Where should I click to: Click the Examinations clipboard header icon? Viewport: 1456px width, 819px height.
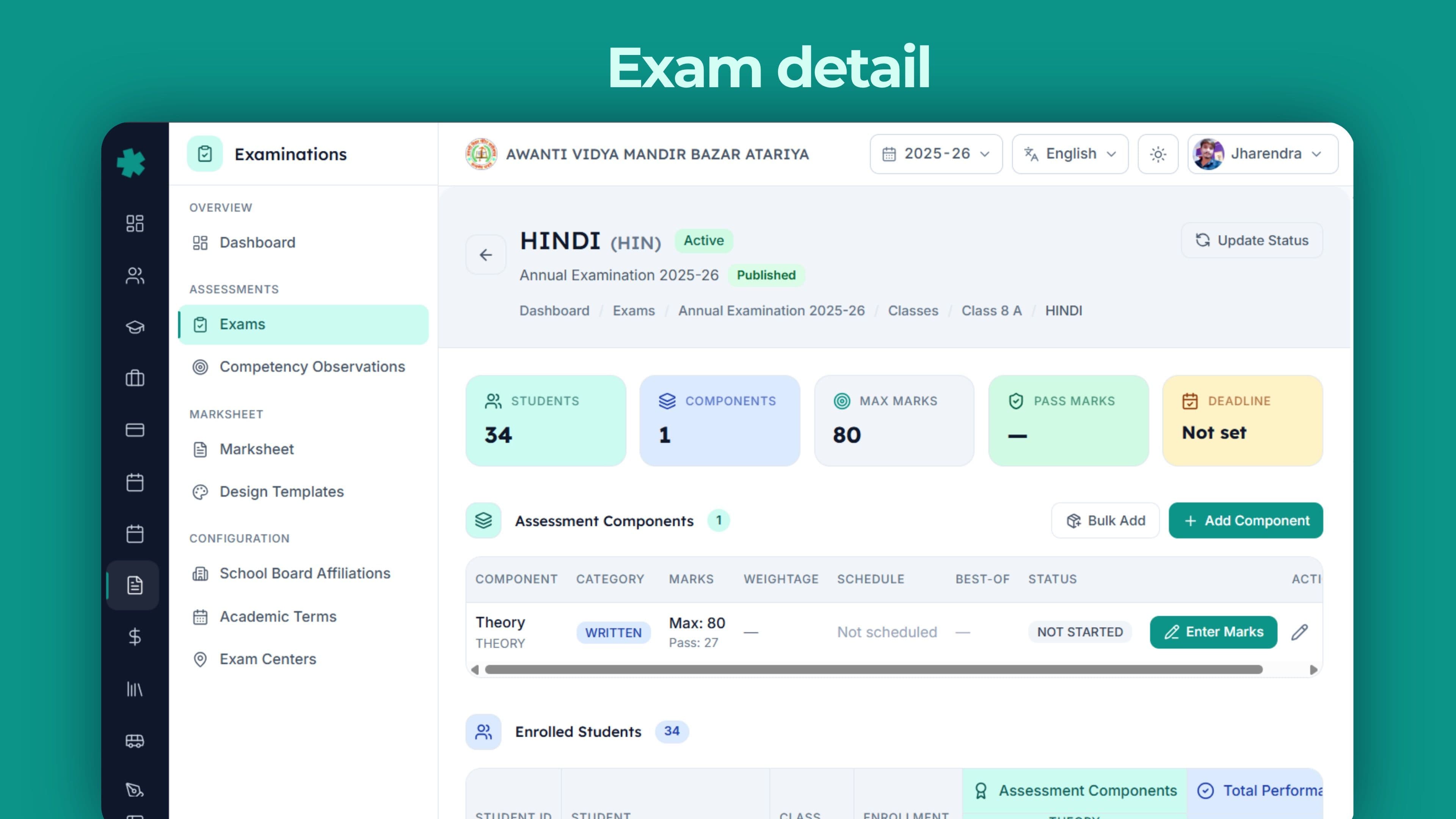pyautogui.click(x=205, y=154)
